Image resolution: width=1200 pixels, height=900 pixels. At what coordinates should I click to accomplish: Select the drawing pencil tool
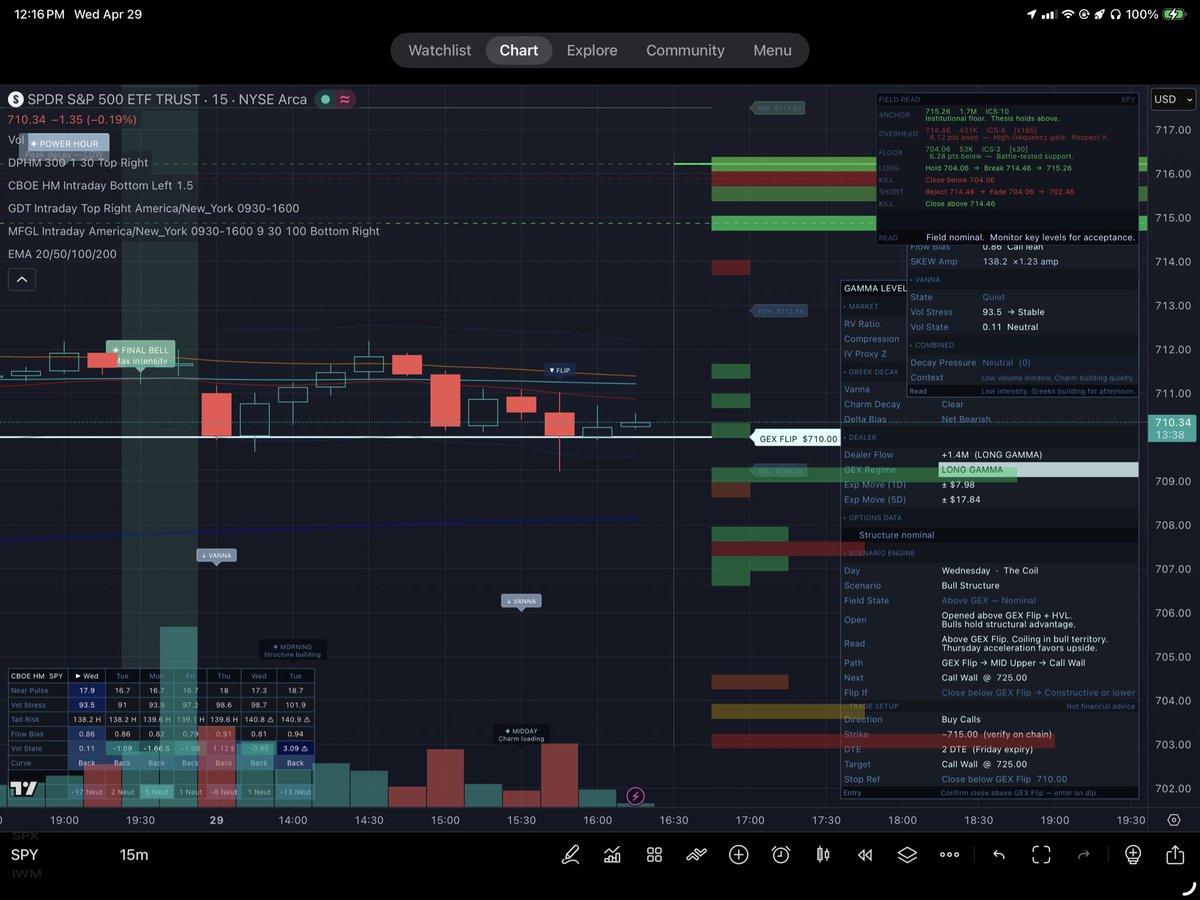click(x=571, y=855)
